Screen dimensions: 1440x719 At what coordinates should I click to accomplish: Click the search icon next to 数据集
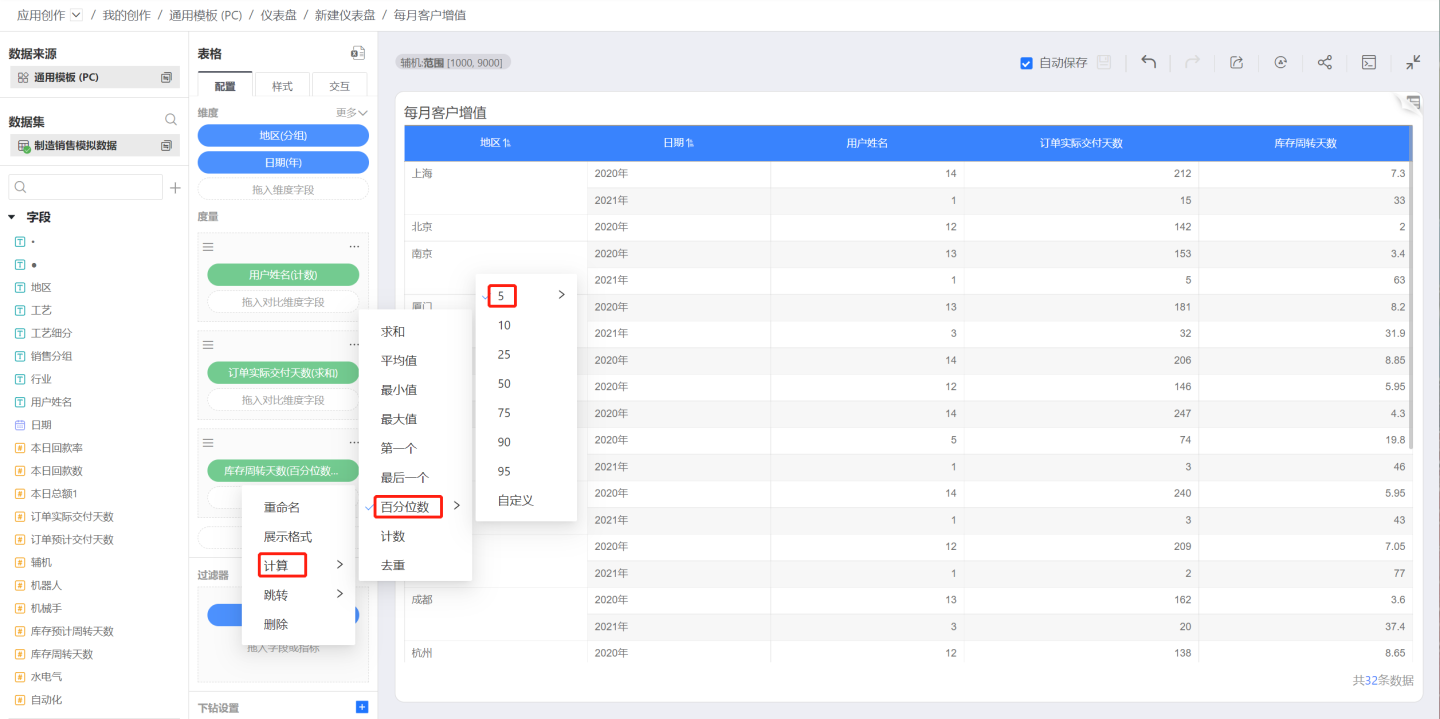point(171,120)
